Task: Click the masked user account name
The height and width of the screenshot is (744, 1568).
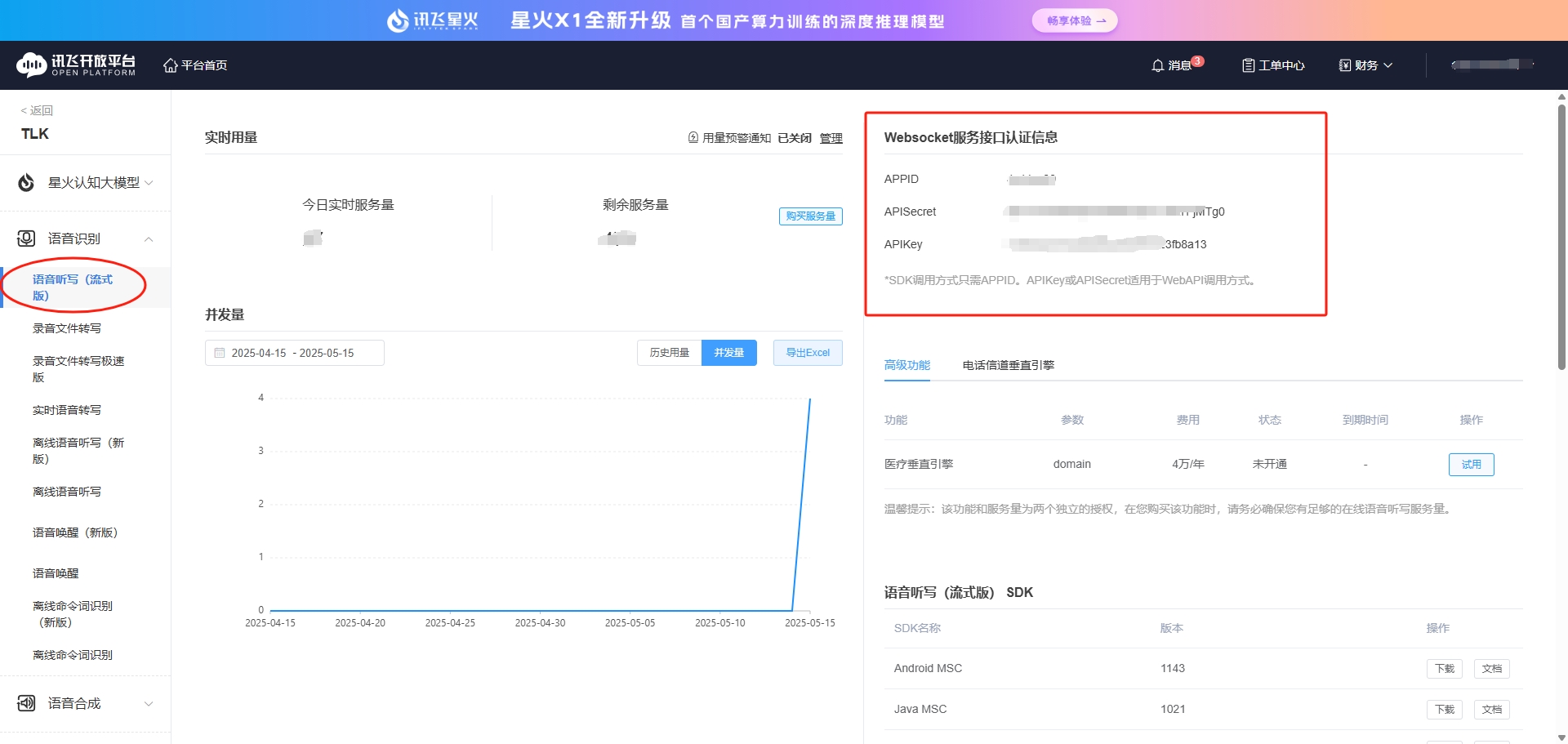Action: [x=1491, y=65]
